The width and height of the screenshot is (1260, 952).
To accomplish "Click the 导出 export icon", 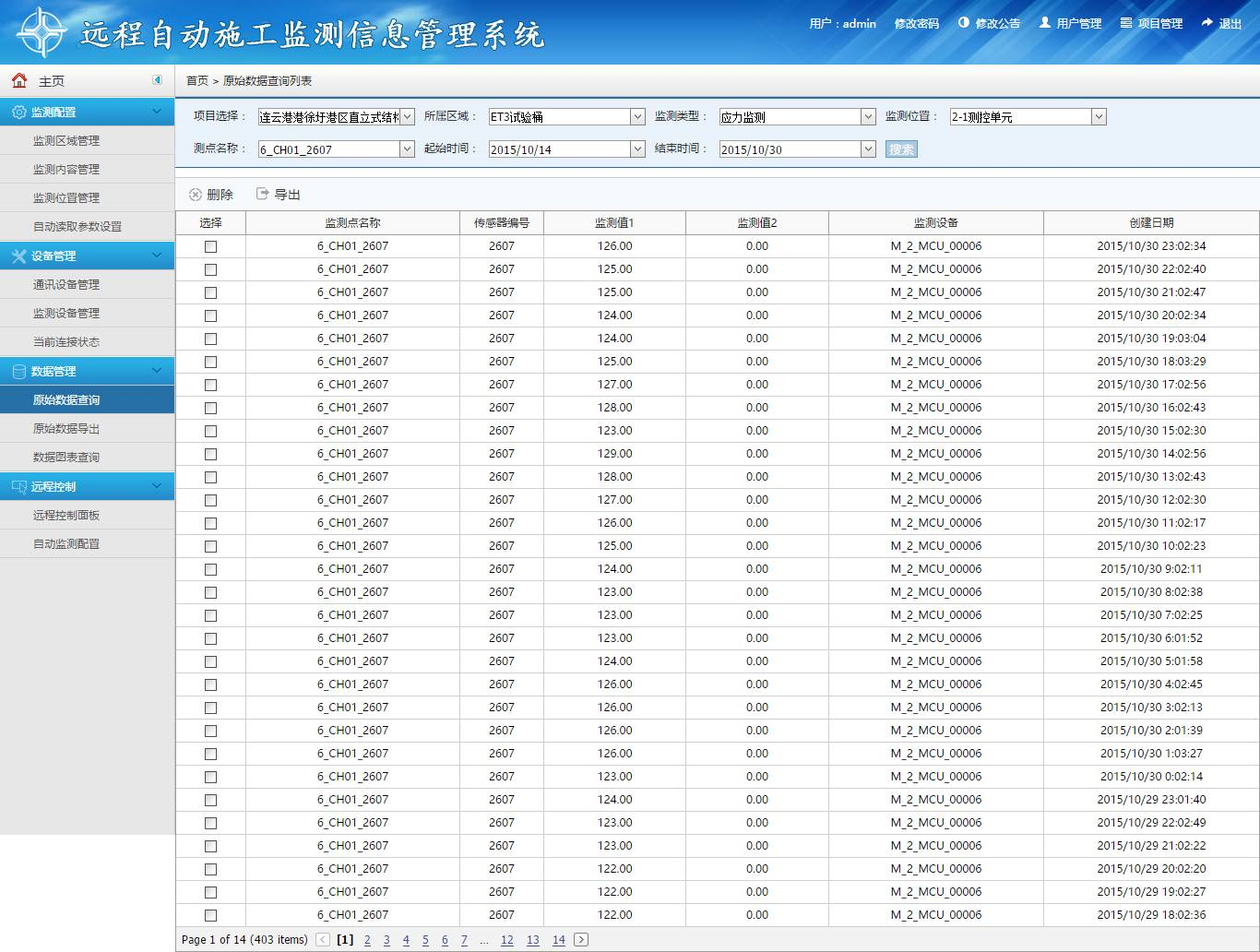I will 263,194.
